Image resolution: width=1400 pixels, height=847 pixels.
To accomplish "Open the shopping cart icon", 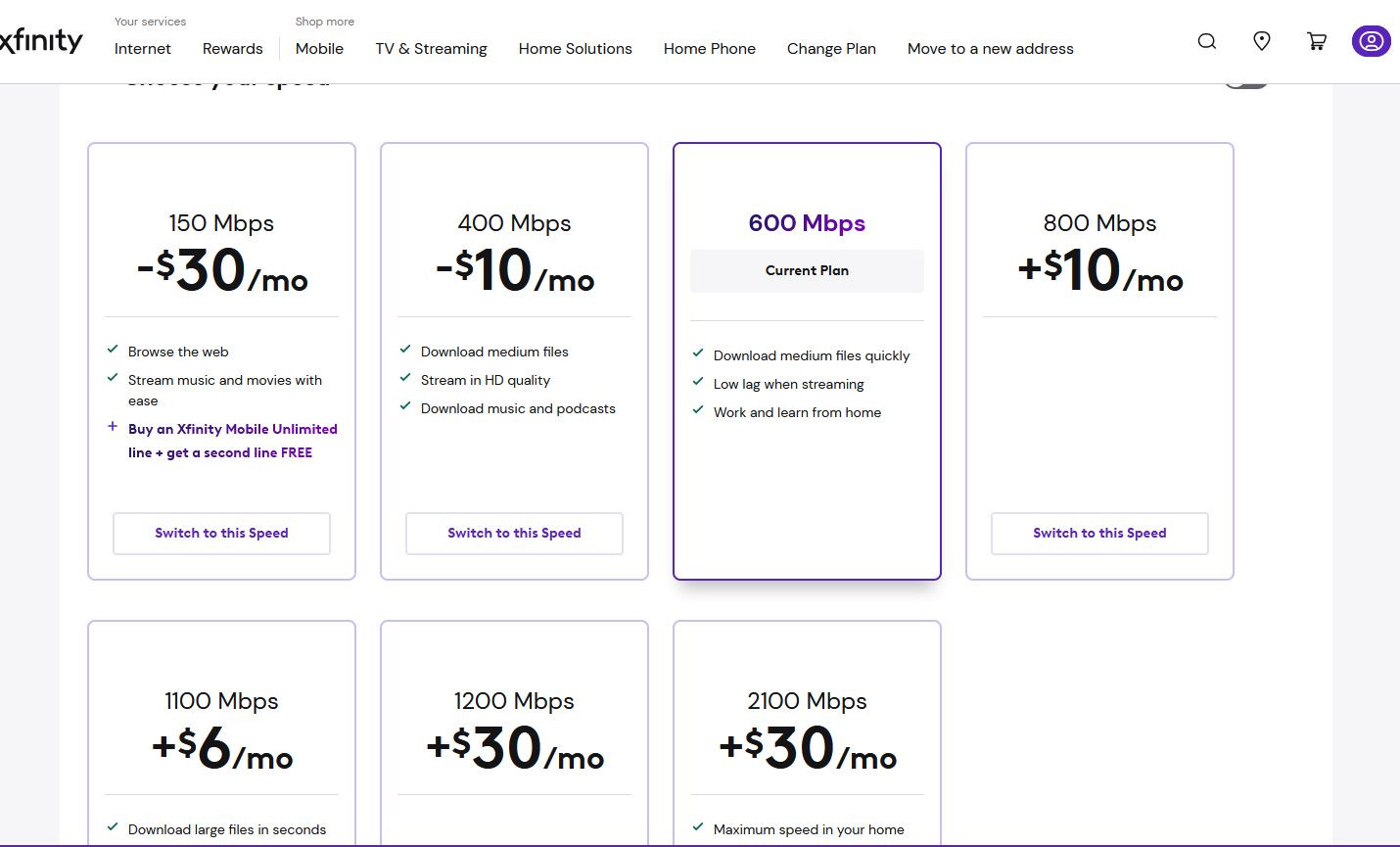I will [1317, 41].
